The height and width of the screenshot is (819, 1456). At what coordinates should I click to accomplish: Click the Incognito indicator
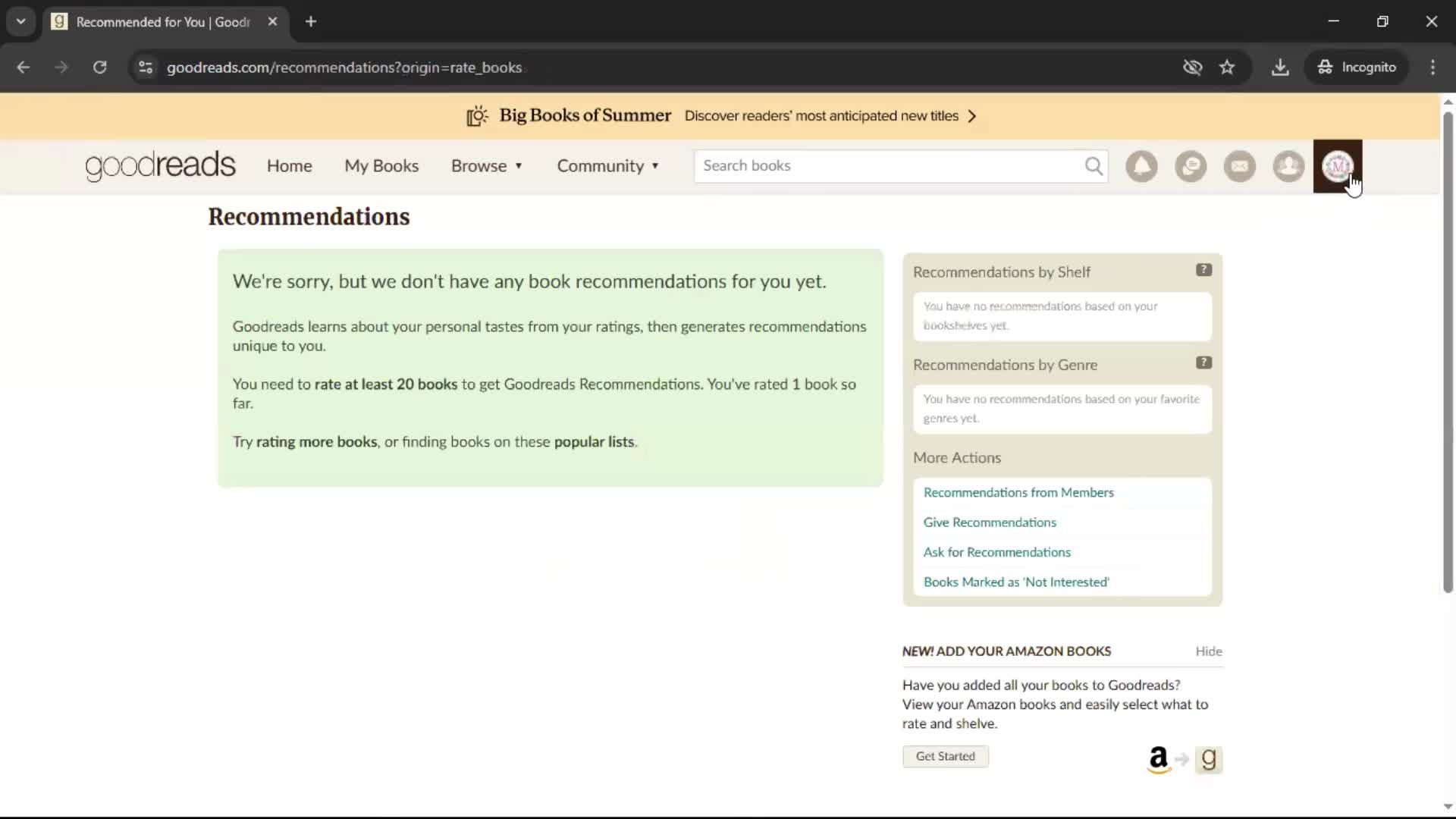tap(1357, 67)
